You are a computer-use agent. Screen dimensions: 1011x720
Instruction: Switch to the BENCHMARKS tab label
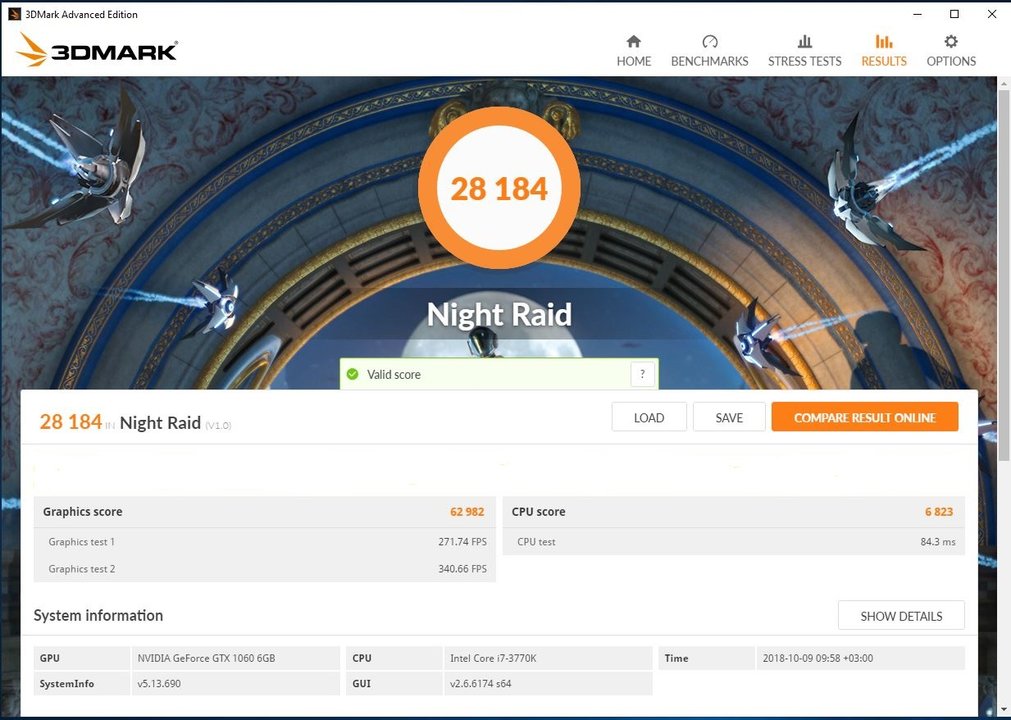coord(709,61)
